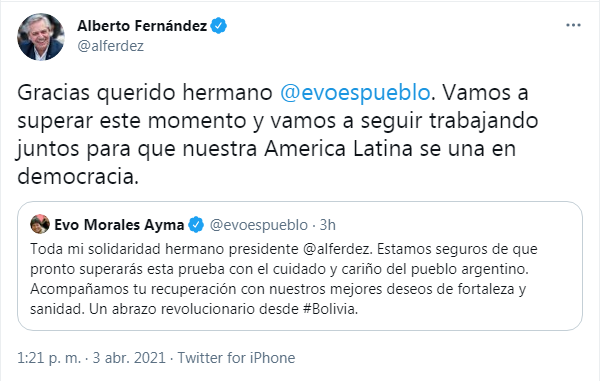Click 'Un abrazo revolucionario' line in quoted tweet
This screenshot has height=381, width=603.
172,309
